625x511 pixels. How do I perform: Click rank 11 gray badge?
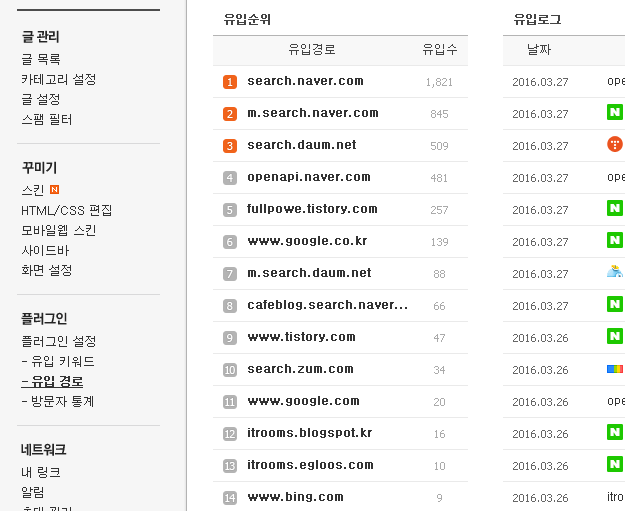[230, 402]
